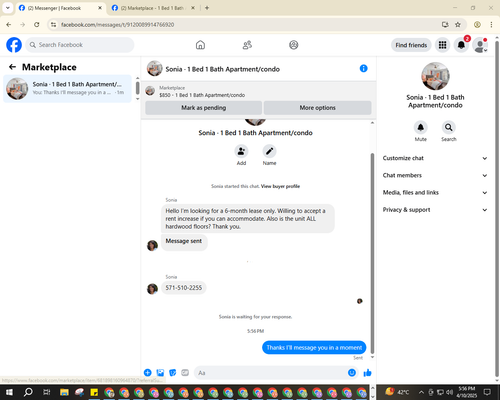The height and width of the screenshot is (400, 500).
Task: Attach a photo file to message
Action: (160, 373)
